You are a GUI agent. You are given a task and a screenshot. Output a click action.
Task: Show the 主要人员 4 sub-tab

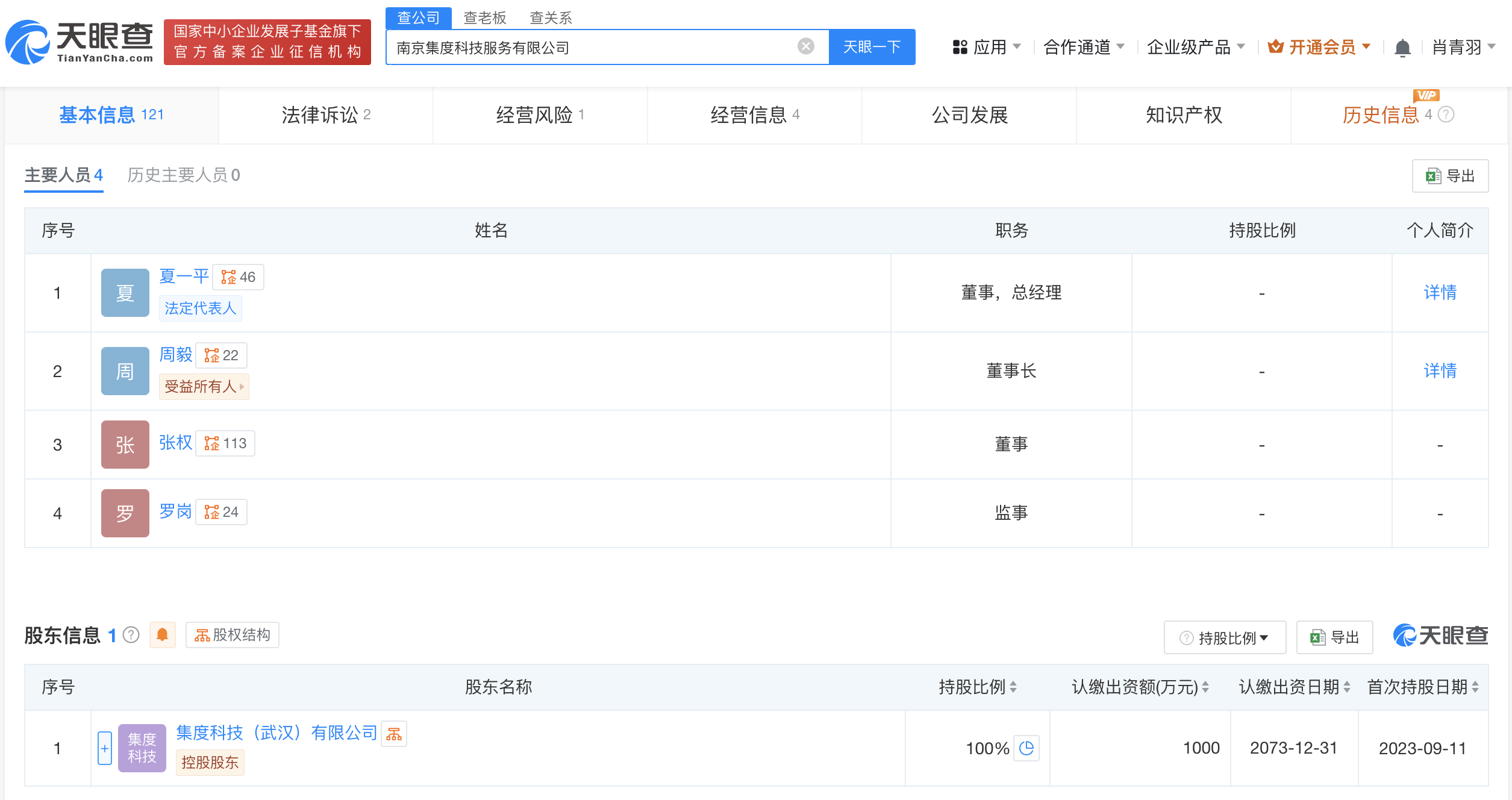(64, 175)
